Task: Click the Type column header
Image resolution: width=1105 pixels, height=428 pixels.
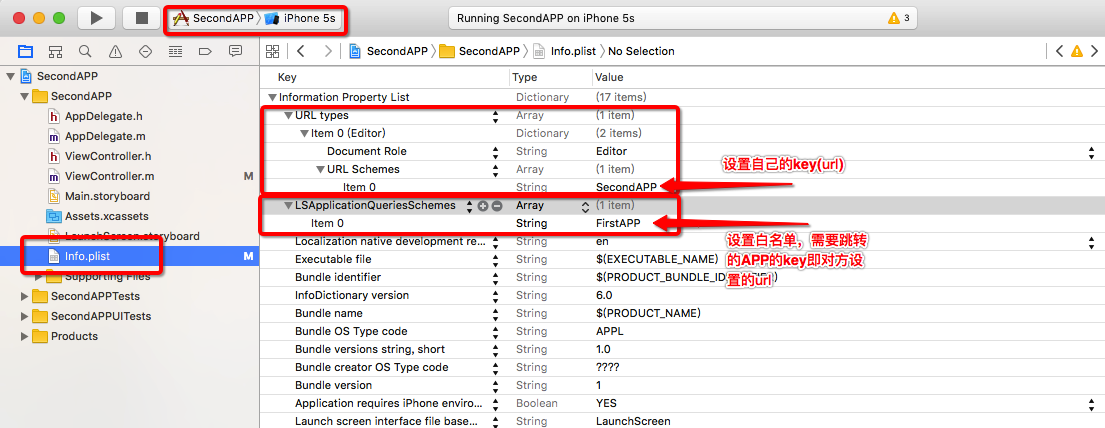Action: (524, 77)
